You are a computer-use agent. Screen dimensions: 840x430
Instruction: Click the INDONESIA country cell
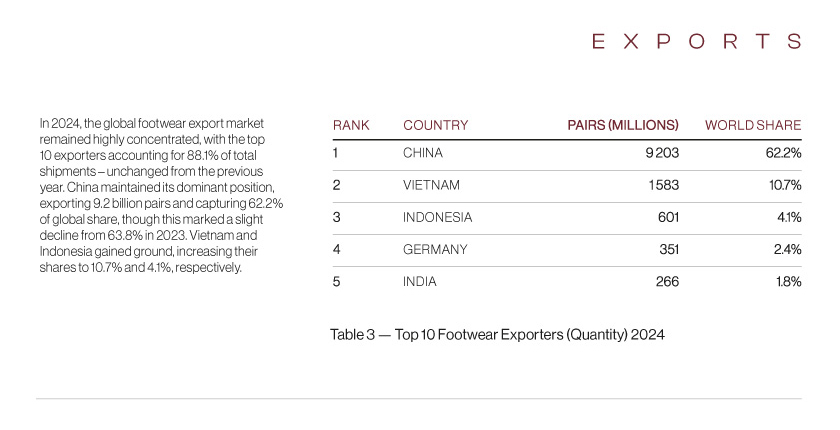point(438,217)
